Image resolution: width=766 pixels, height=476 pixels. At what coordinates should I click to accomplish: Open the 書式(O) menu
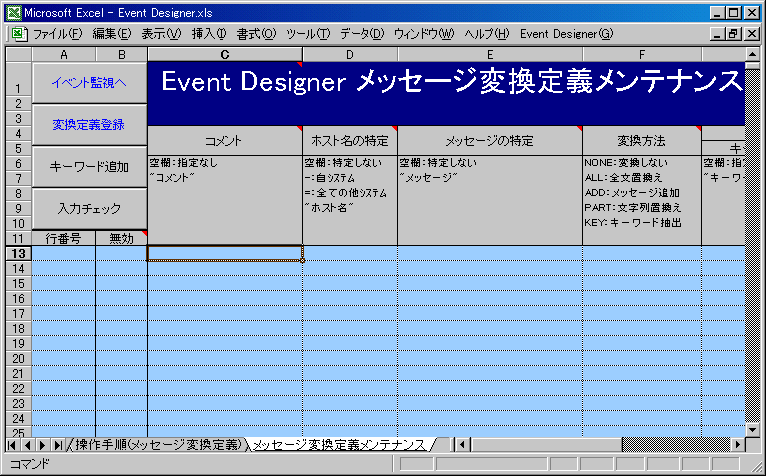[256, 34]
